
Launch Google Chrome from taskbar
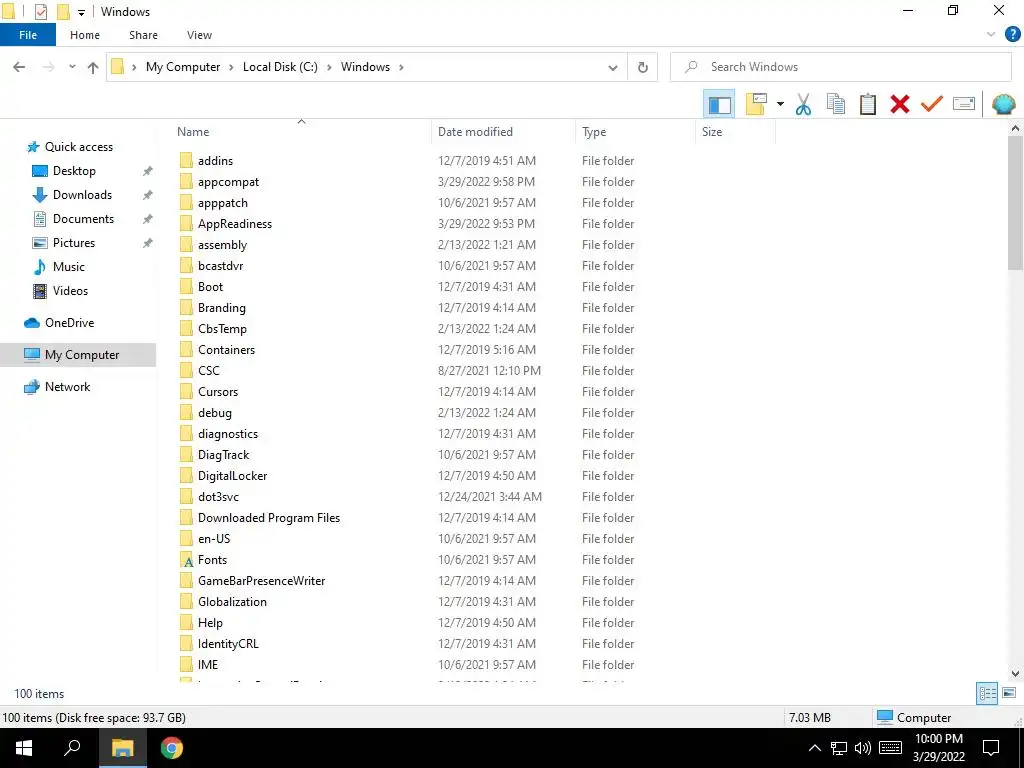tap(172, 748)
